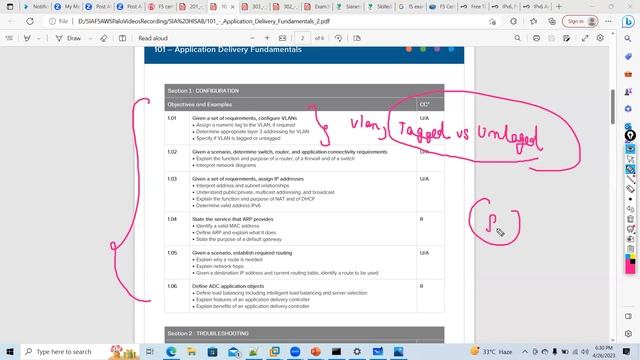Click the Type here to search box
The height and width of the screenshot is (360, 640).
coord(81,351)
